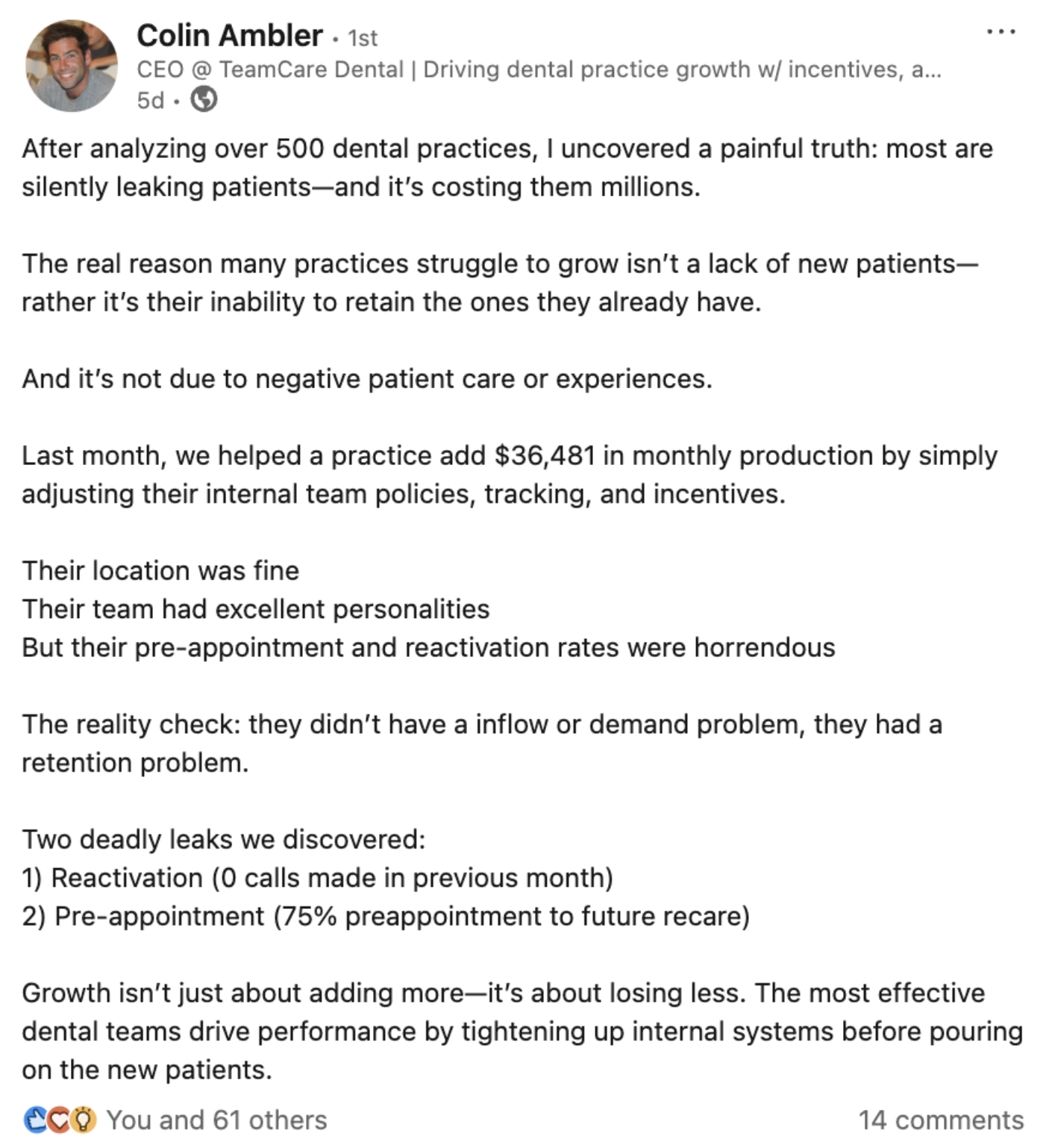
Task: Click the red heart love reaction icon
Action: 60,1120
